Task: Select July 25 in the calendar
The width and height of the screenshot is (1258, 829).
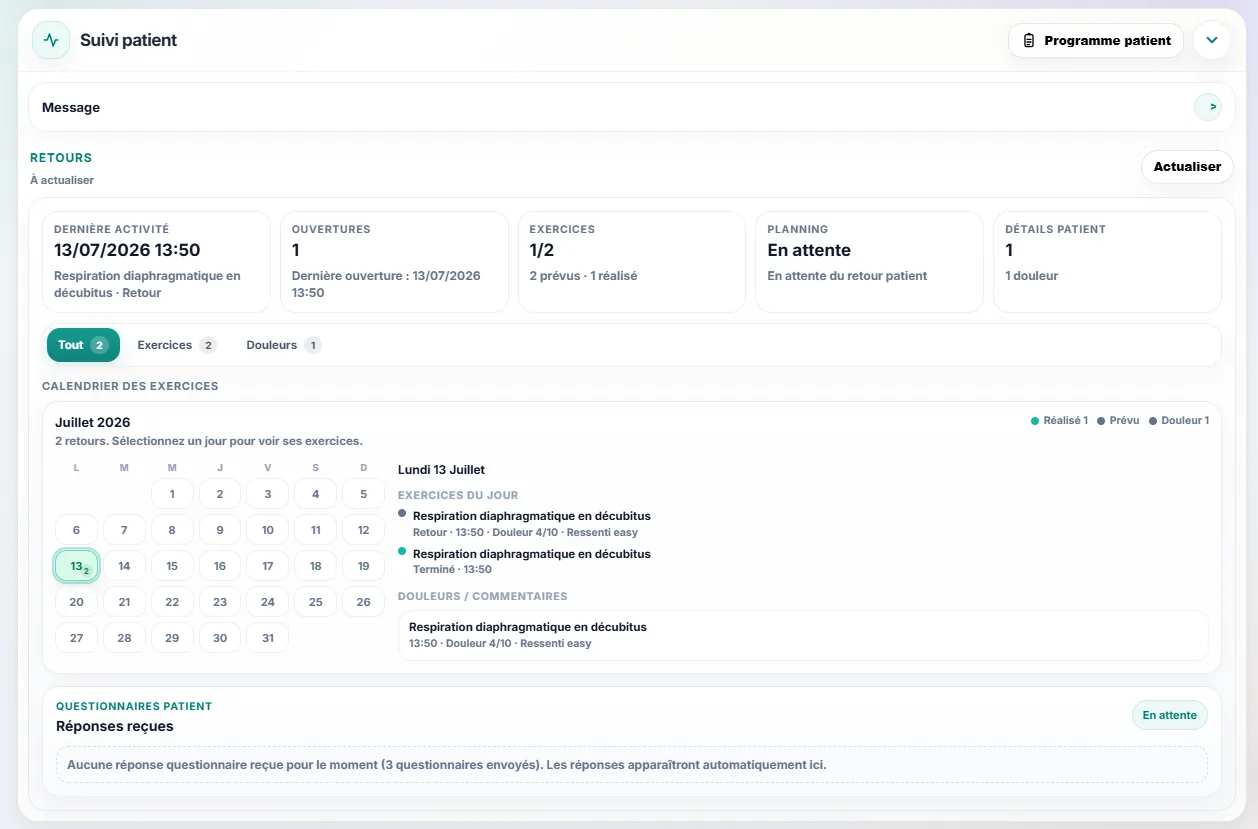Action: pyautogui.click(x=316, y=602)
